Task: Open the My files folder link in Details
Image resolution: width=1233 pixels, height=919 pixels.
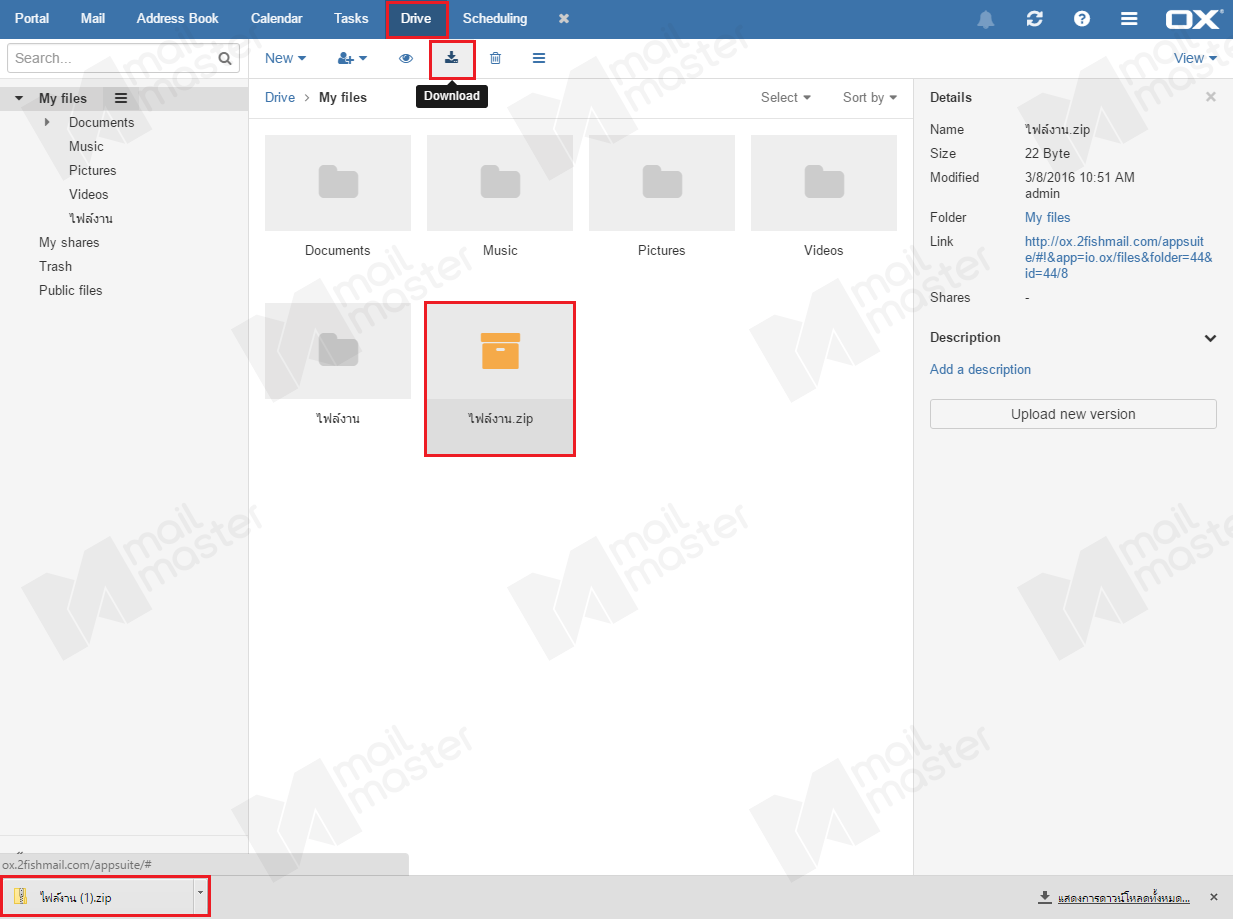Action: tap(1047, 217)
